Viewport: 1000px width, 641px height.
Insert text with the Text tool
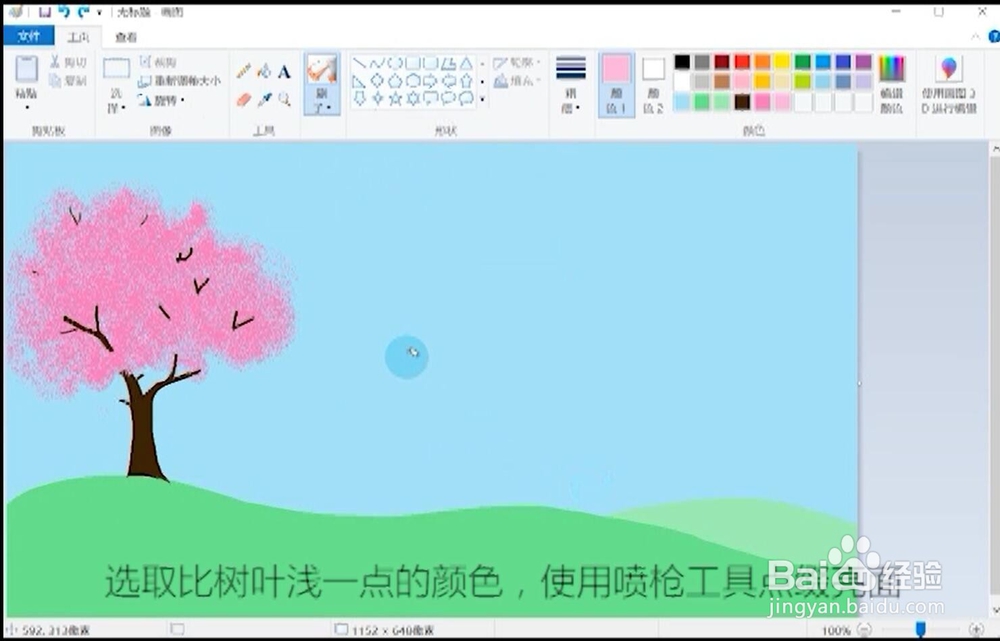click(x=283, y=70)
